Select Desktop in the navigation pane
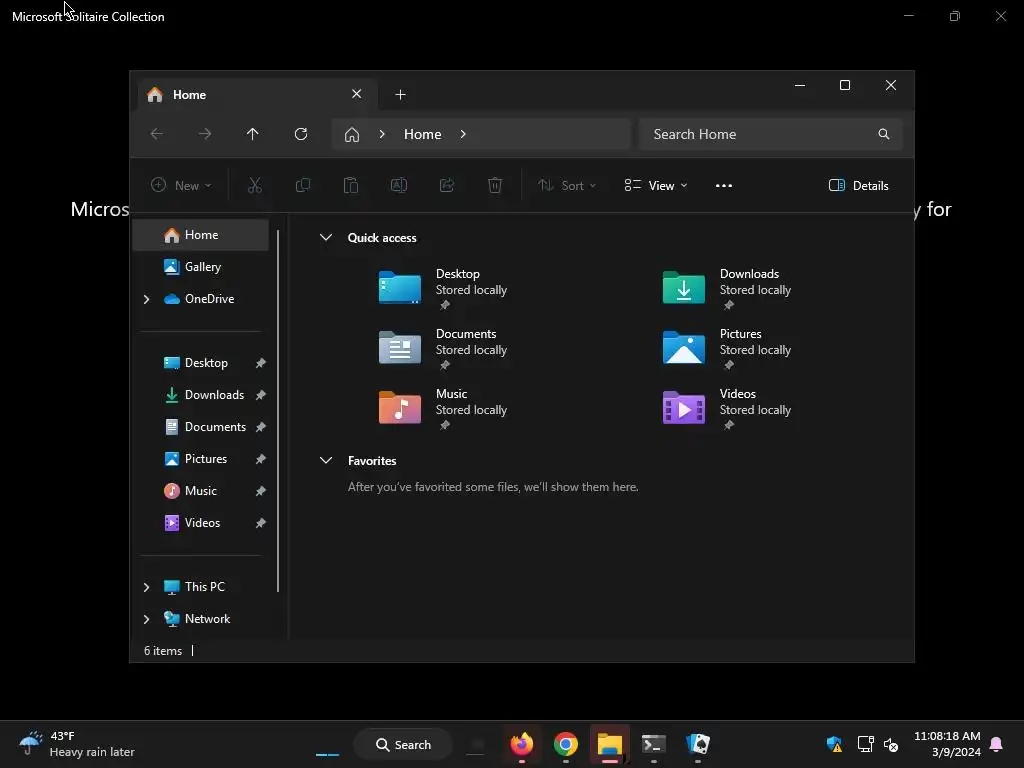Viewport: 1024px width, 768px height. (x=200, y=363)
